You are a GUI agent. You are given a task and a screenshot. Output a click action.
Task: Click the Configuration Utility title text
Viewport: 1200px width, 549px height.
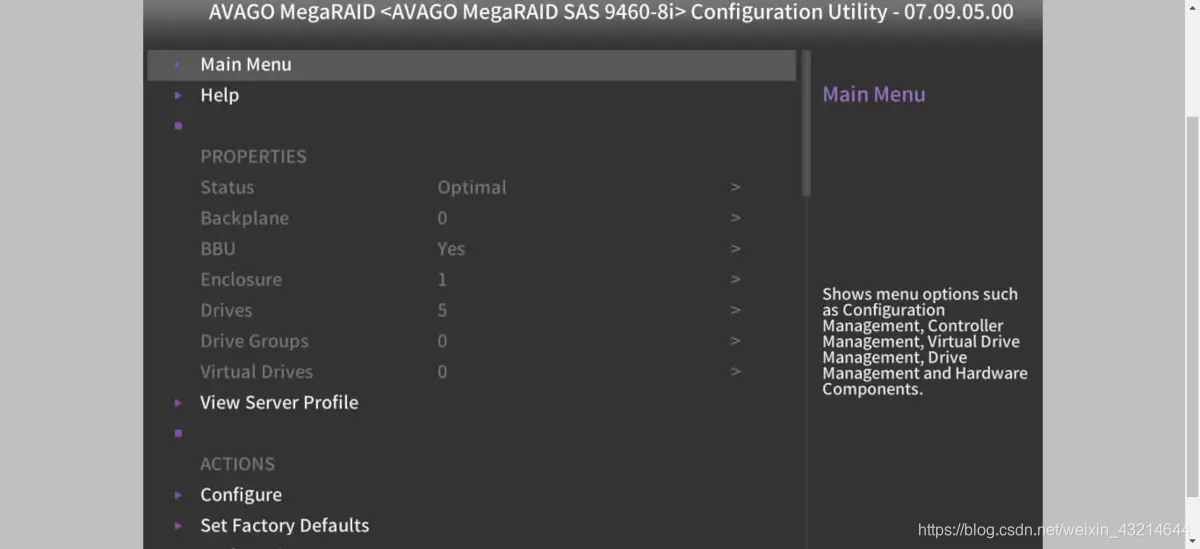pos(611,12)
